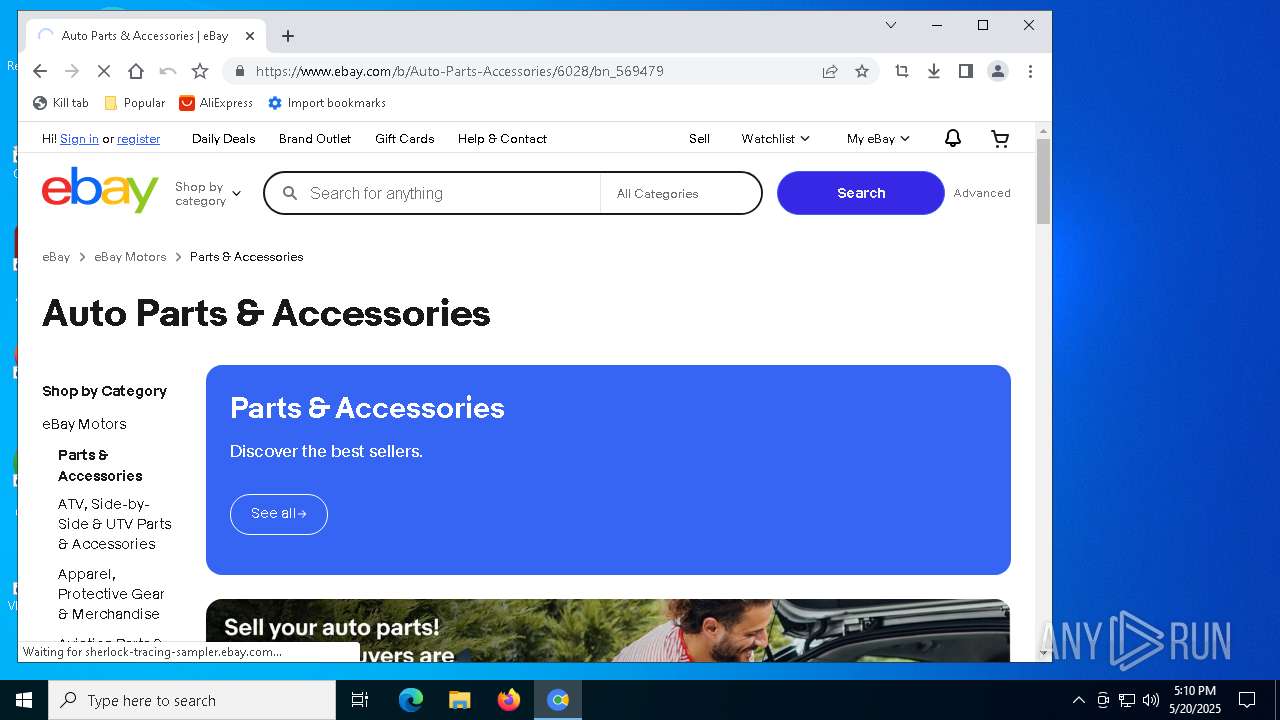Click the Sell link
The width and height of the screenshot is (1280, 720).
699,139
